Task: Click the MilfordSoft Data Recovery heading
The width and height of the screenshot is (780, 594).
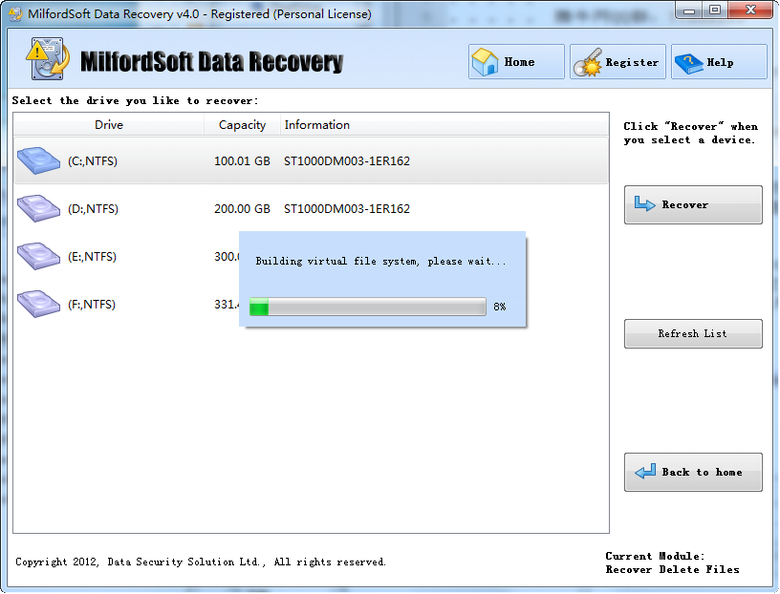Action: tap(211, 62)
